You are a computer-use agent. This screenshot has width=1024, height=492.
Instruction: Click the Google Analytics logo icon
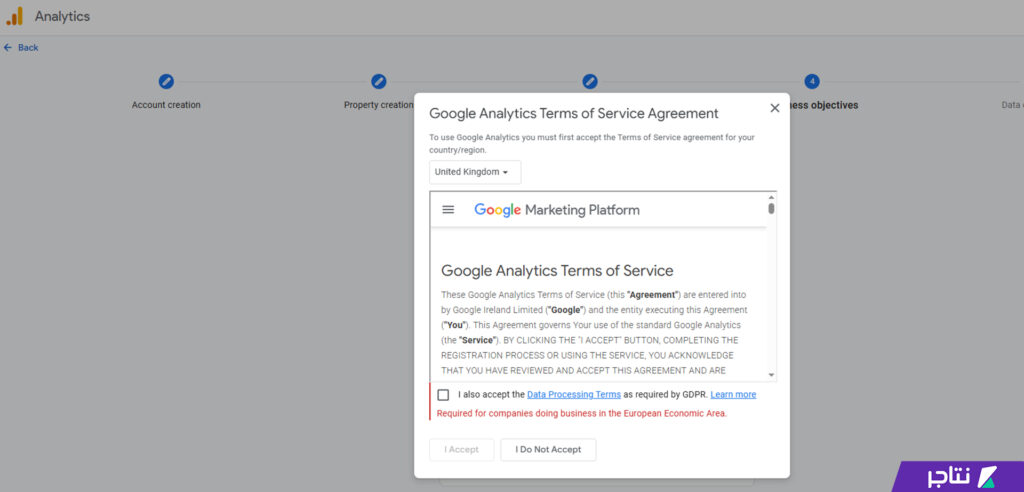(14, 16)
